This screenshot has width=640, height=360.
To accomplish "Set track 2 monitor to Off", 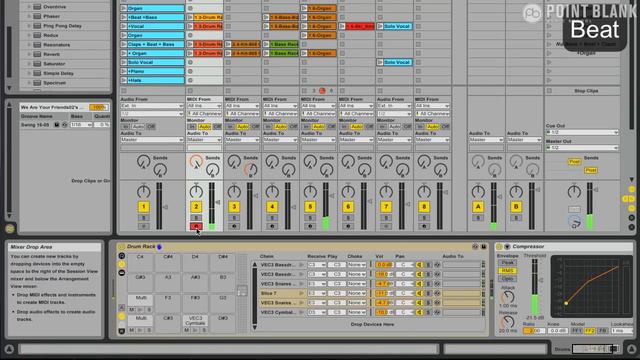I will 217,127.
